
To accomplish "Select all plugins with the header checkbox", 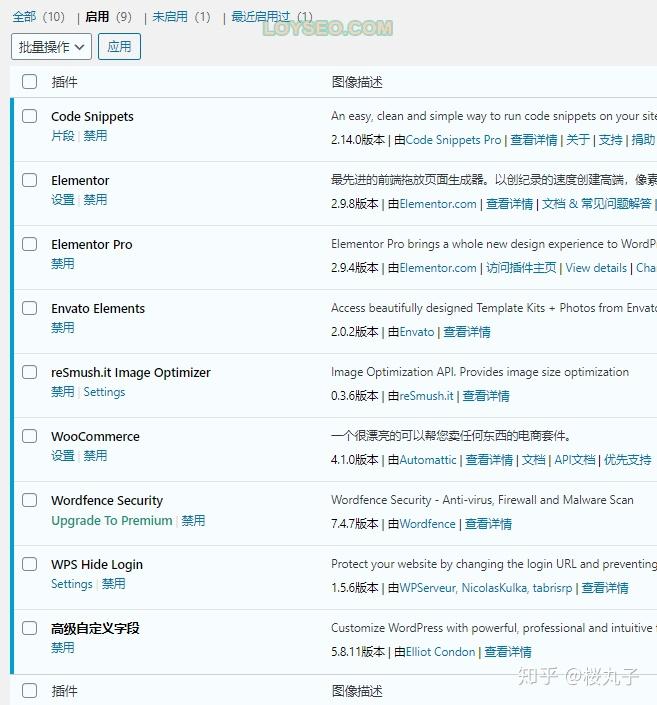I will pos(30,82).
